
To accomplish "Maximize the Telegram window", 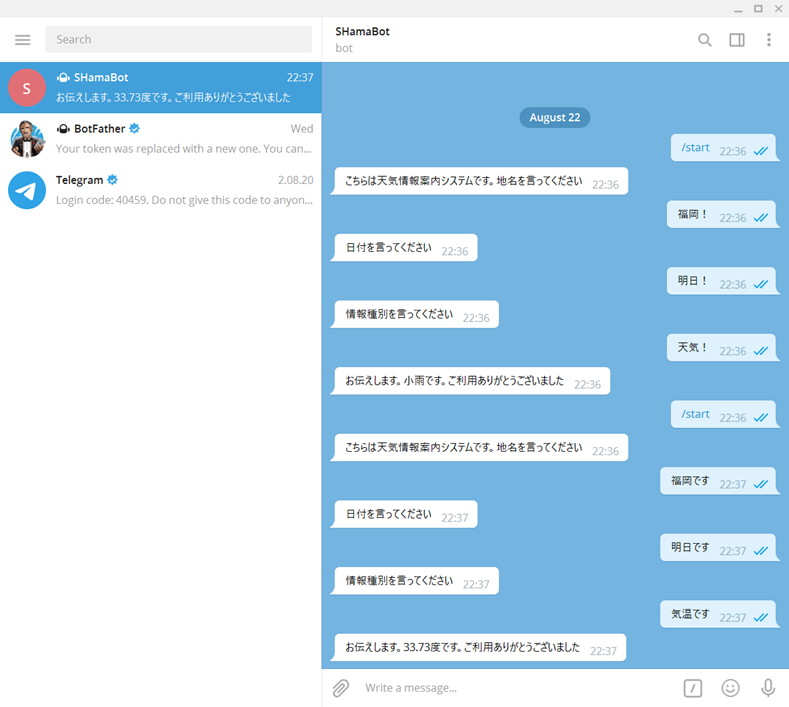I will click(x=758, y=8).
